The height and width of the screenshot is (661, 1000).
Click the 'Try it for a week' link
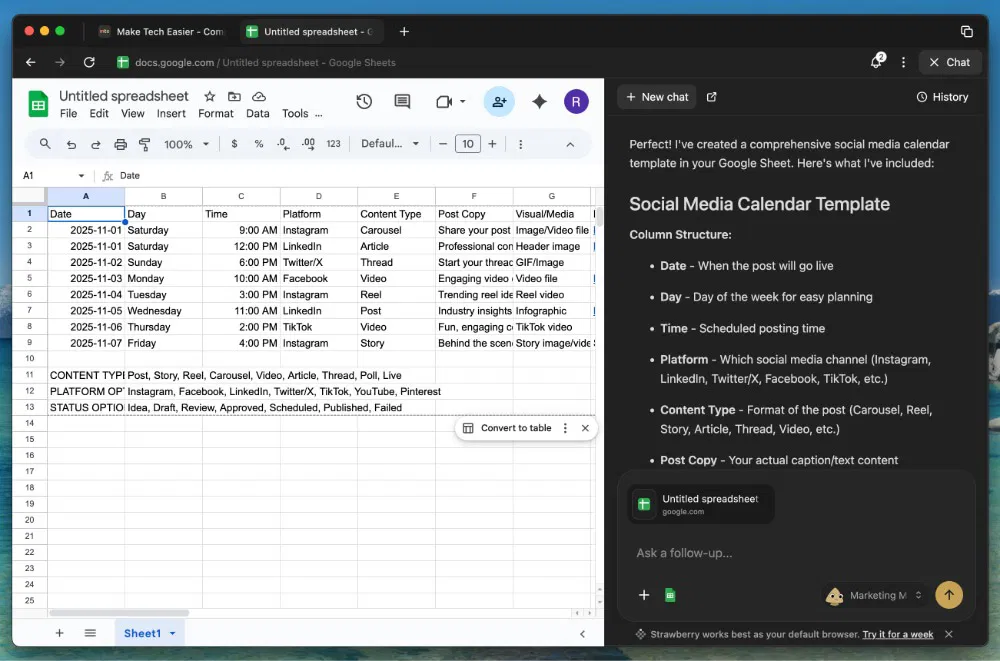[x=897, y=634]
